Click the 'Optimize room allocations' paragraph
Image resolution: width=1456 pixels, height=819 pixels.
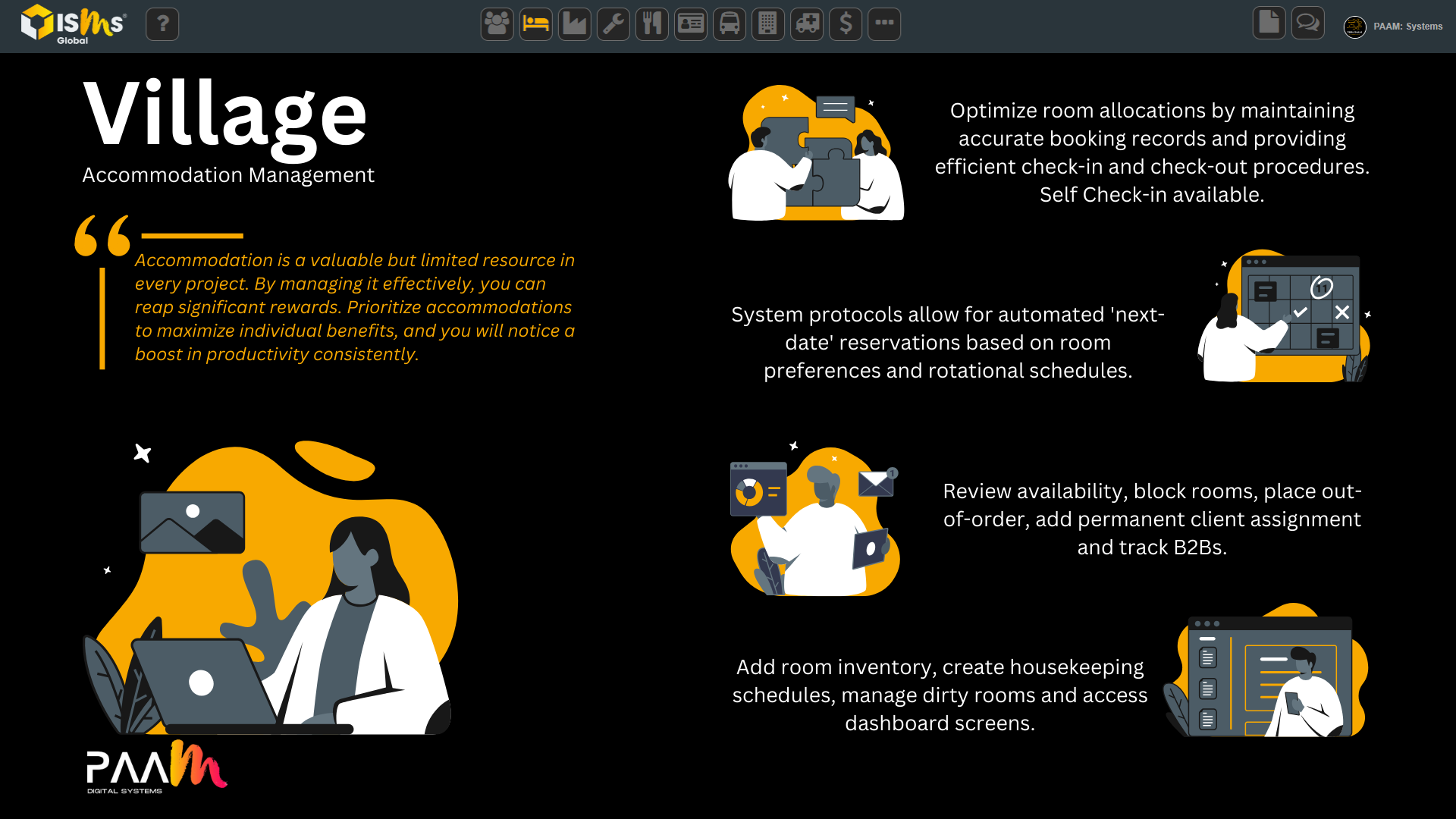1152,152
